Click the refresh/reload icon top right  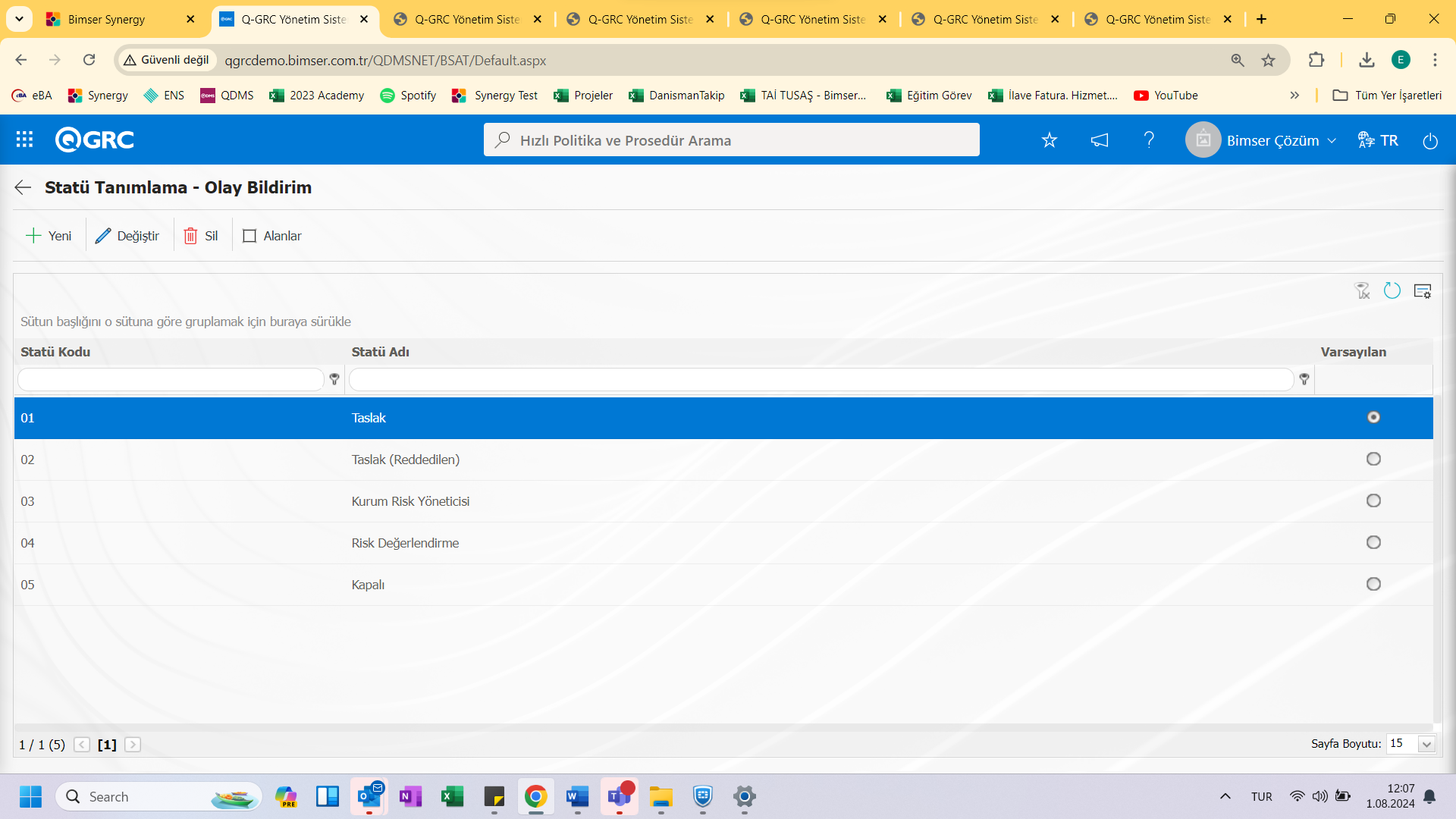click(1392, 291)
